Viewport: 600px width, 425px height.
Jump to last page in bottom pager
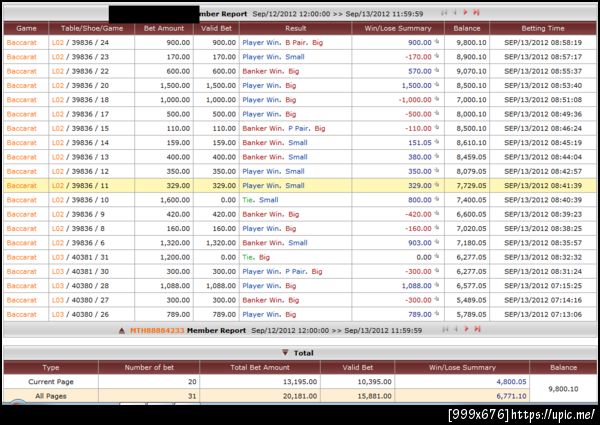tap(477, 329)
